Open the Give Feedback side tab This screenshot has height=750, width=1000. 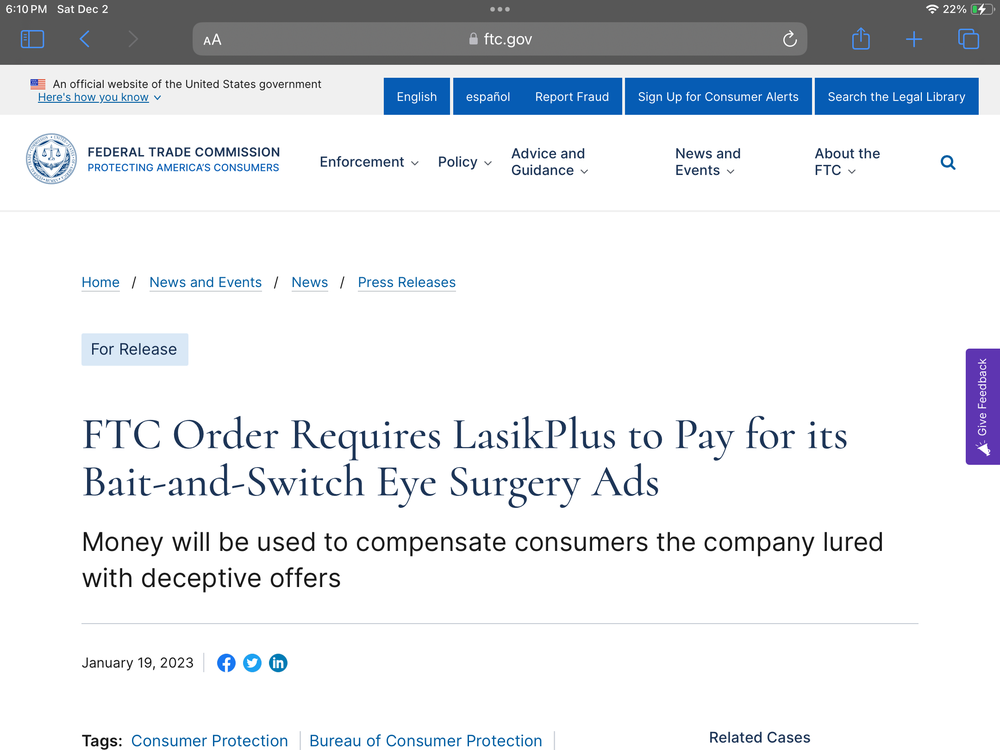pos(983,406)
